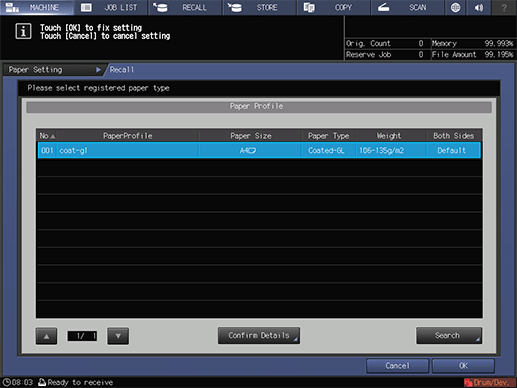
Task: Open the RECALL tab
Action: point(185,7)
